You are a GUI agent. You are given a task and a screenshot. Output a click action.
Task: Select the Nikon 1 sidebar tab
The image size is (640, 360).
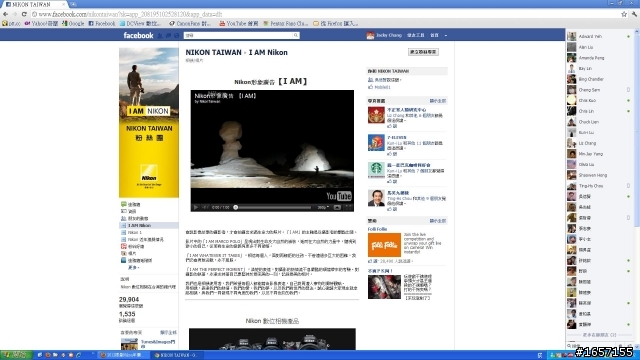click(x=131, y=232)
